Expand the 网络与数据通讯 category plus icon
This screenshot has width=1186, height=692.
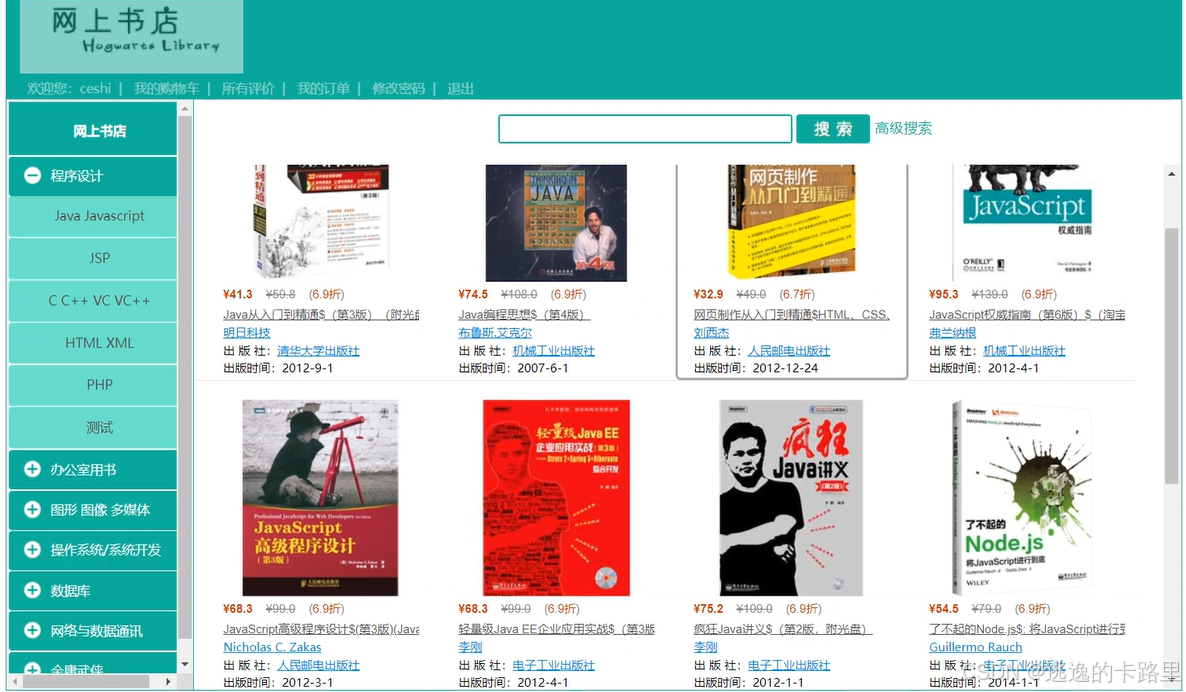(x=33, y=631)
